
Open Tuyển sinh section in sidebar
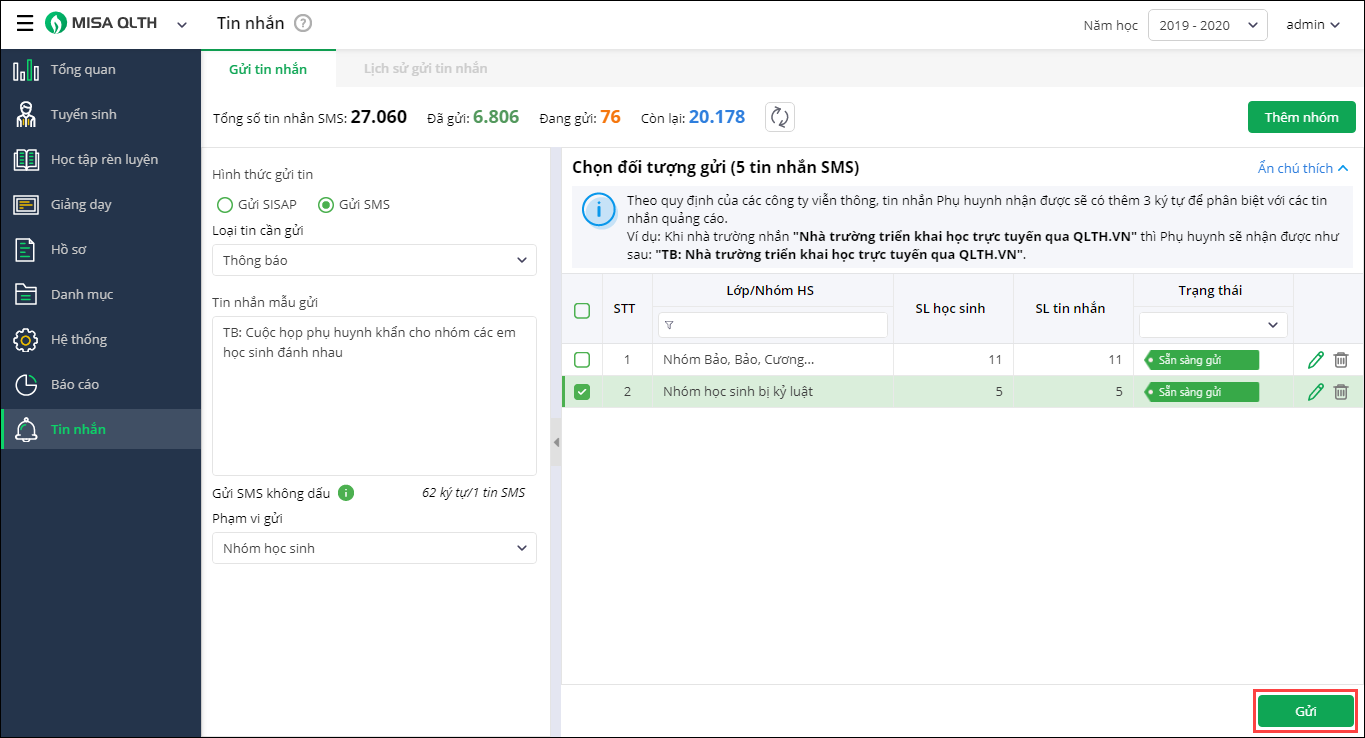pyautogui.click(x=101, y=115)
